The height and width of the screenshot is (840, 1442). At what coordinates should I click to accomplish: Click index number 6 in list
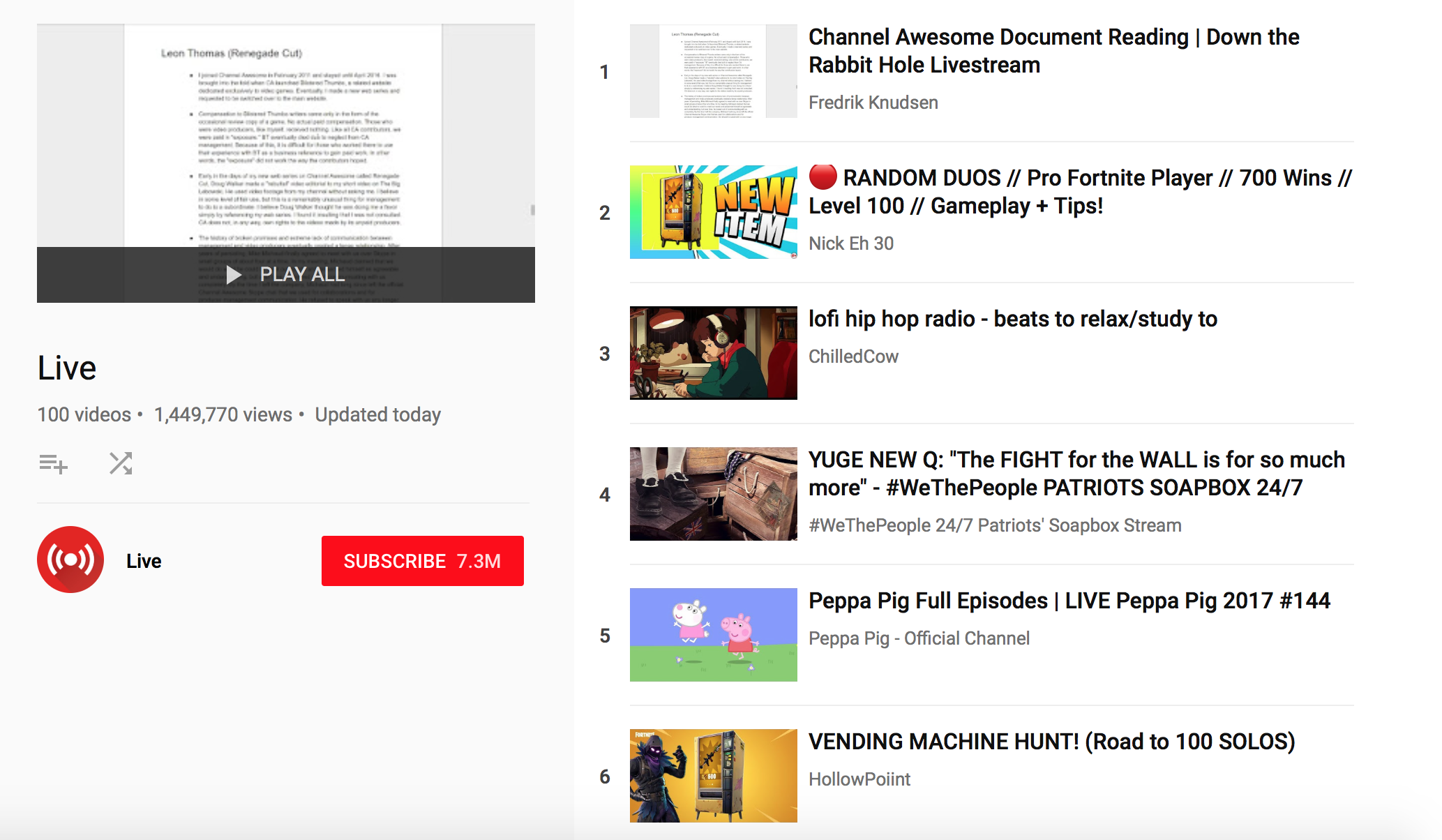(x=604, y=777)
